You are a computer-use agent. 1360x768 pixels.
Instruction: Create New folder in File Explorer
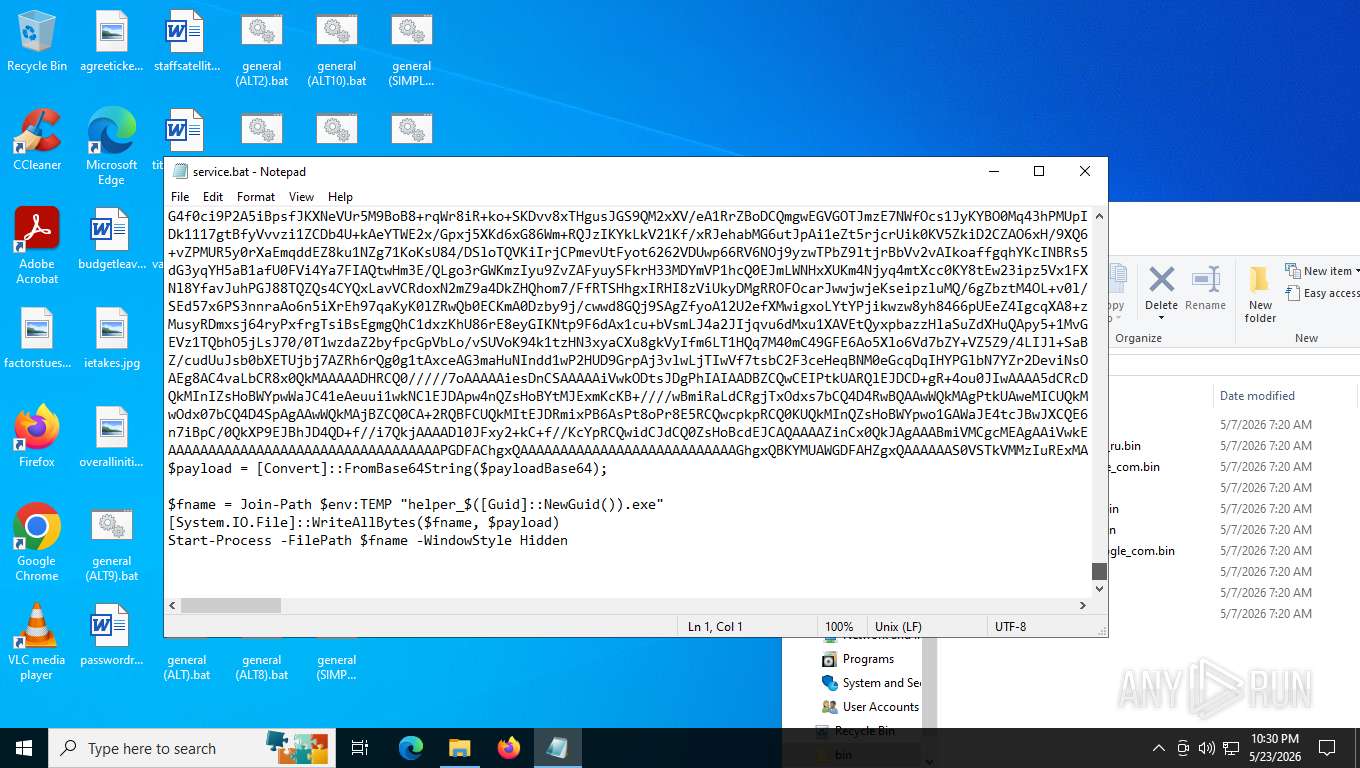[1260, 294]
